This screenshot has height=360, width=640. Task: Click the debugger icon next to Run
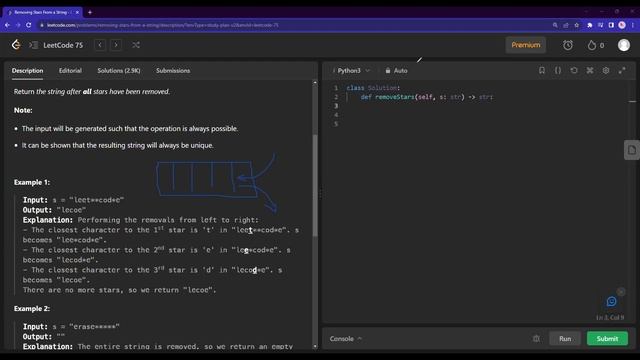(536, 338)
